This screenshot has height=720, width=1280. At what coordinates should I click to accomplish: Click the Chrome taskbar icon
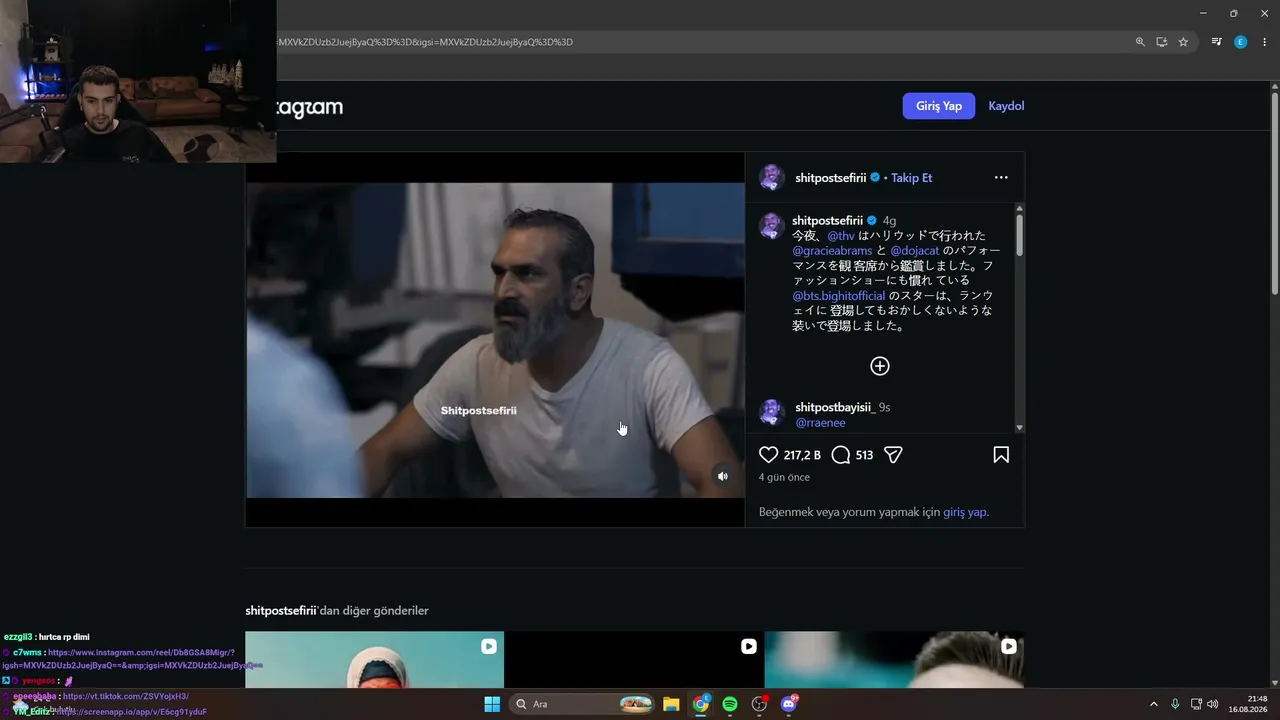[x=701, y=704]
